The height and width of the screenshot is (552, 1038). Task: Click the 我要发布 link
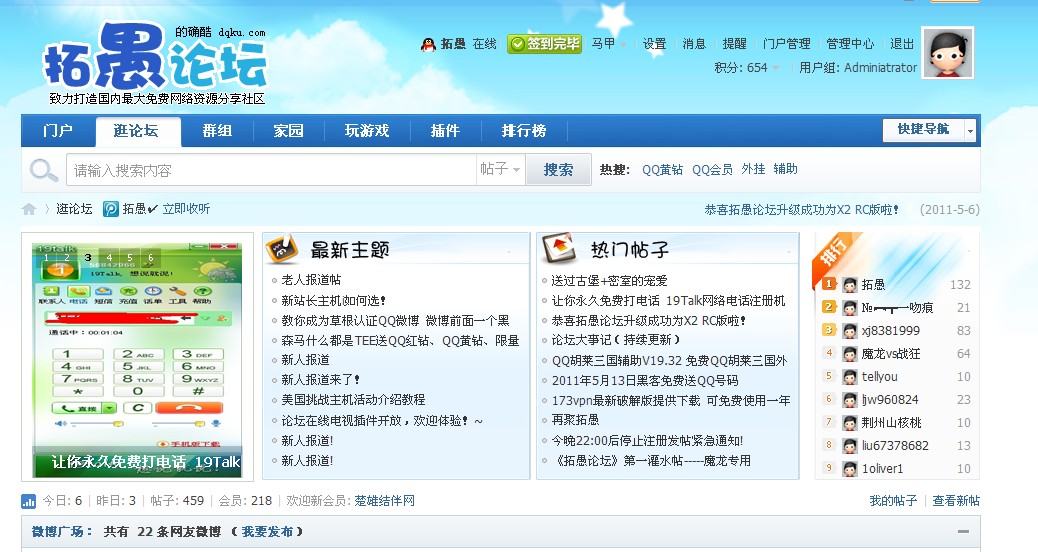[267, 531]
